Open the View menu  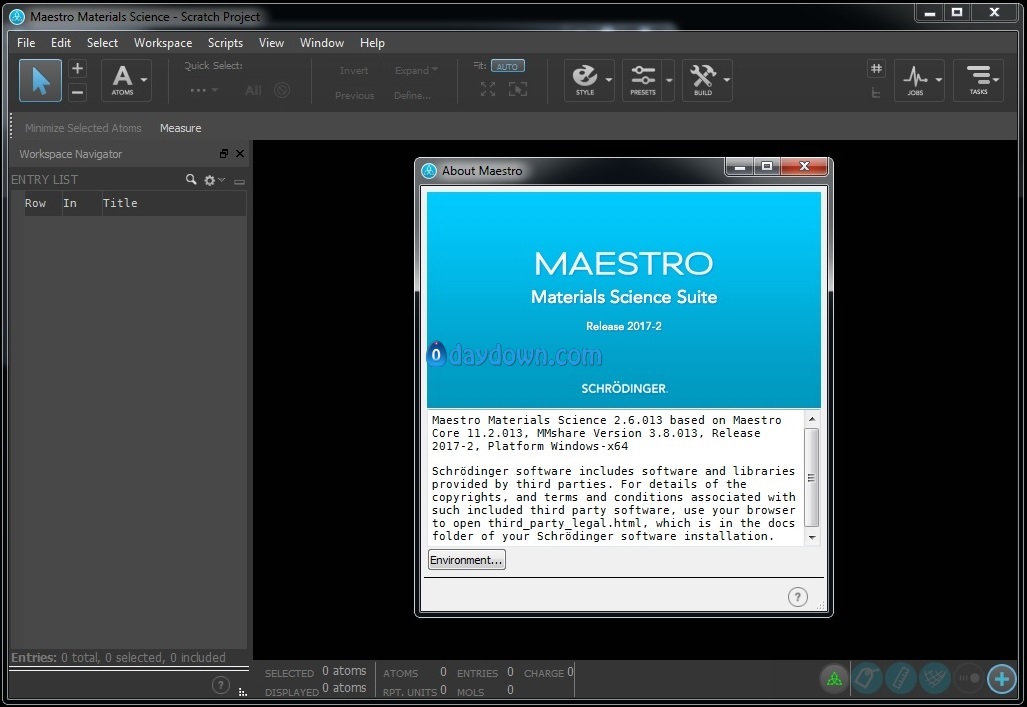[271, 43]
